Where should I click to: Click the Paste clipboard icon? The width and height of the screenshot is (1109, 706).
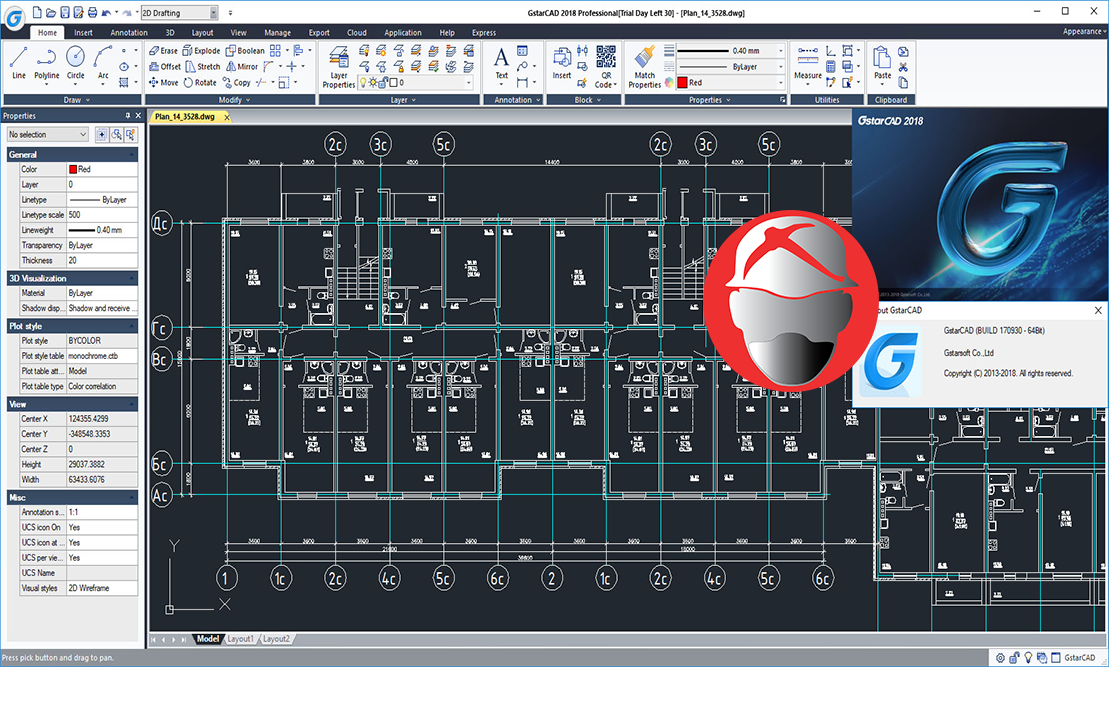882,62
